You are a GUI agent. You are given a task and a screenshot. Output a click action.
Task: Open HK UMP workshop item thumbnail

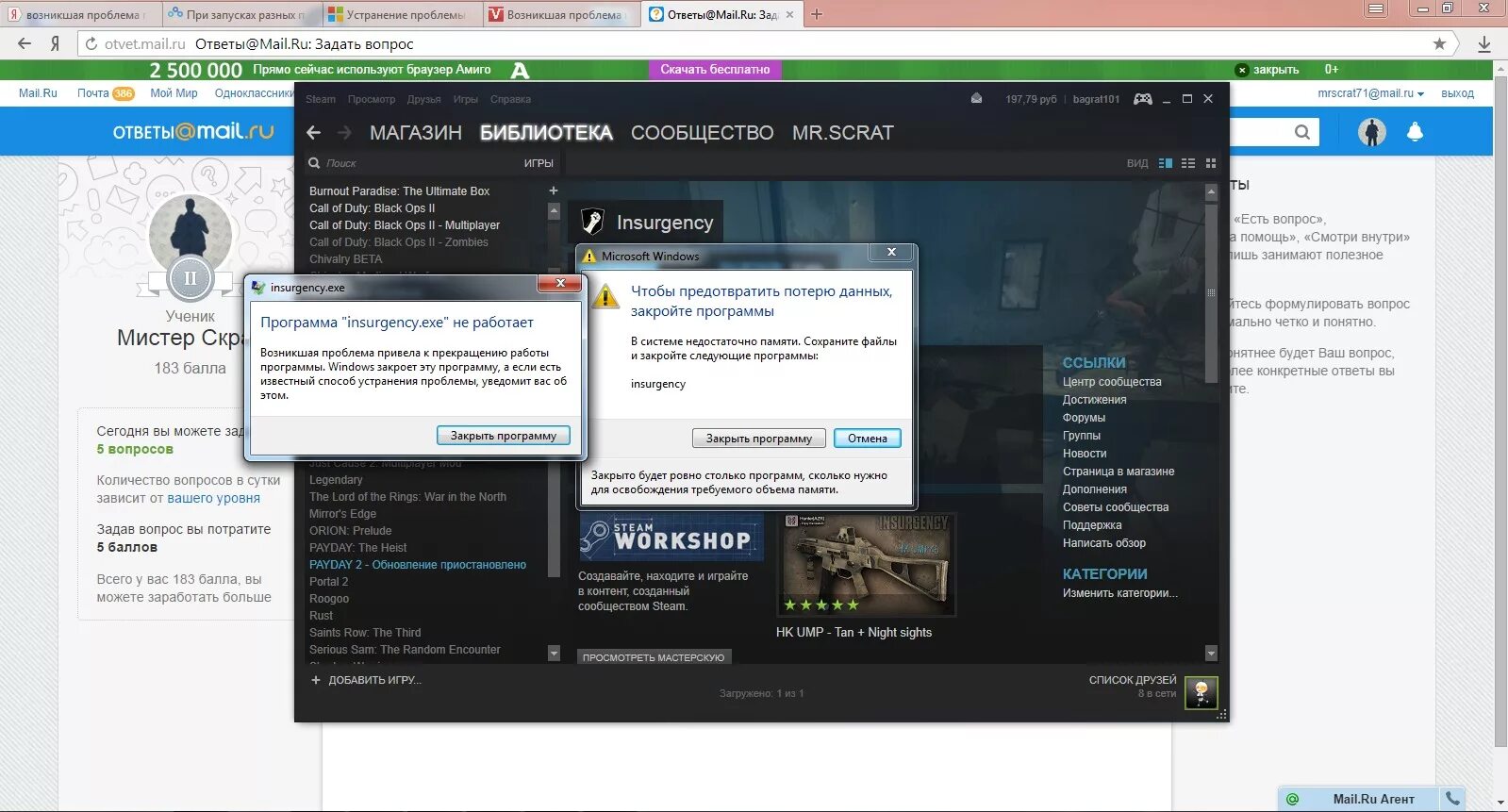point(867,565)
